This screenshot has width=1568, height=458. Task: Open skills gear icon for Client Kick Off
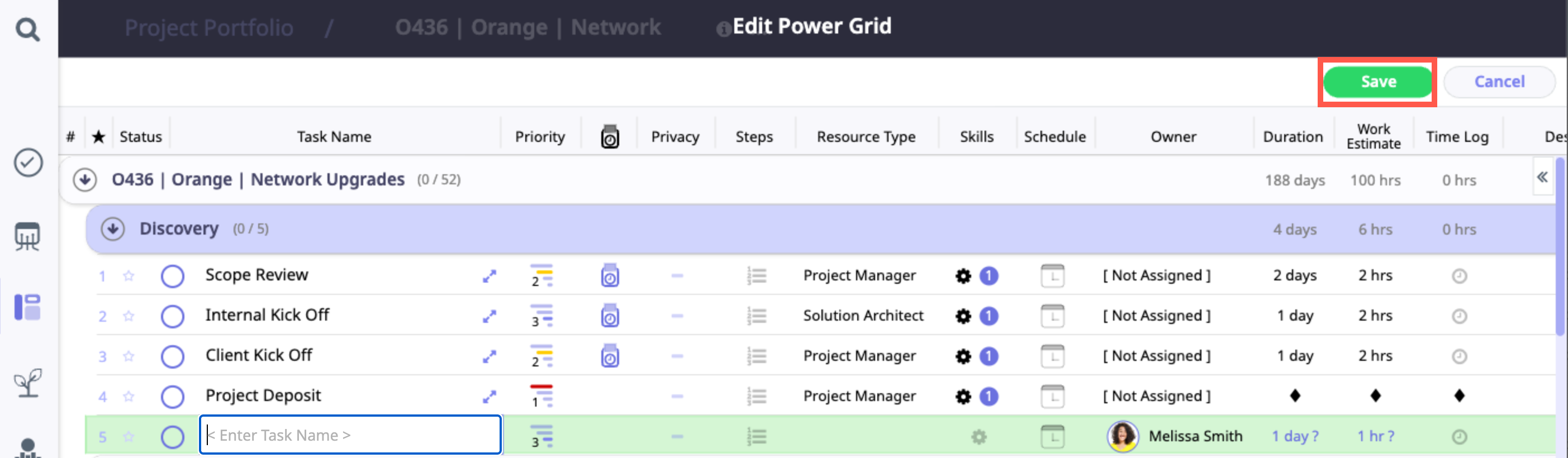(x=962, y=356)
